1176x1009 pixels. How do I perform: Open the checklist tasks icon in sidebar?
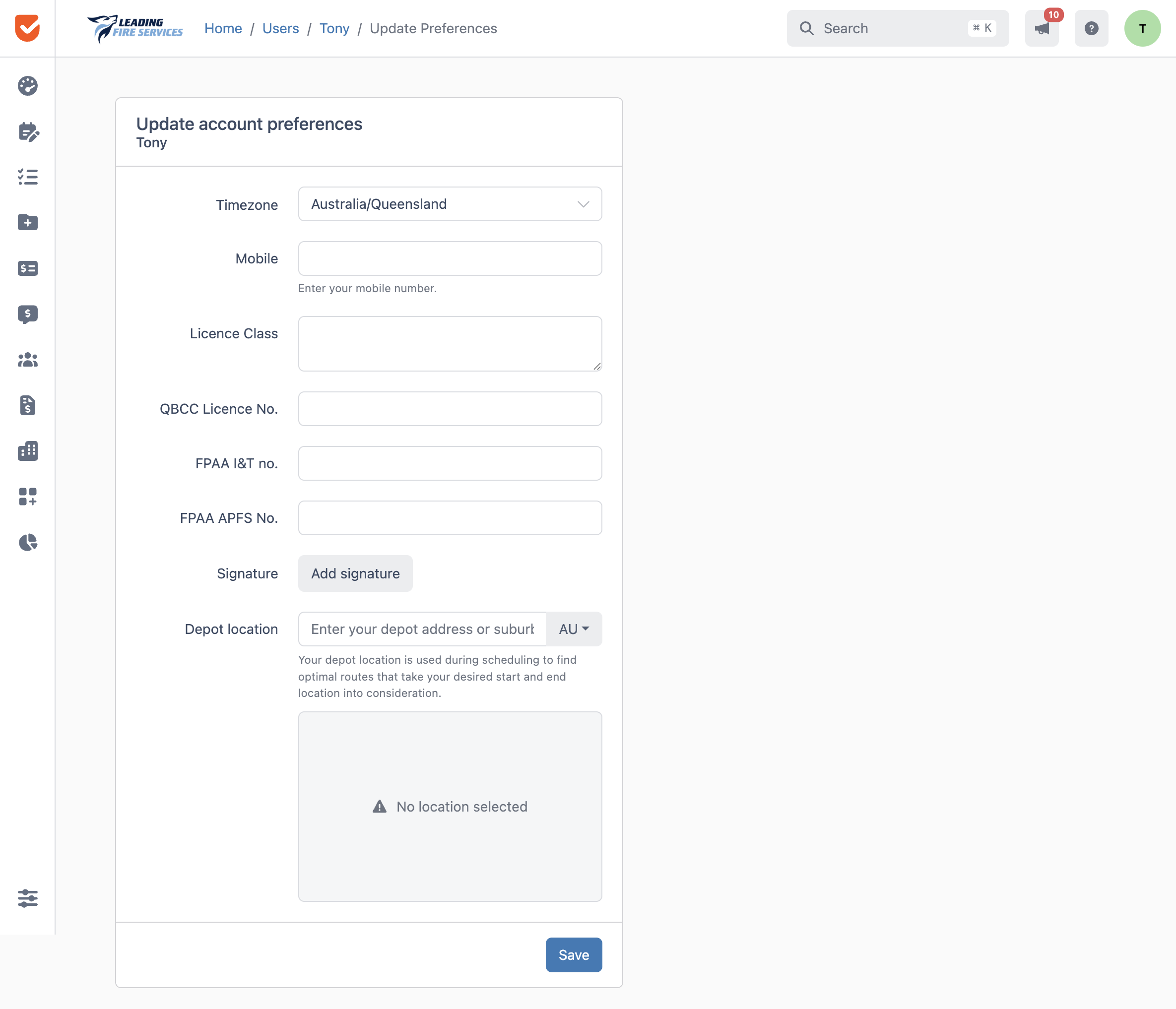click(x=27, y=177)
